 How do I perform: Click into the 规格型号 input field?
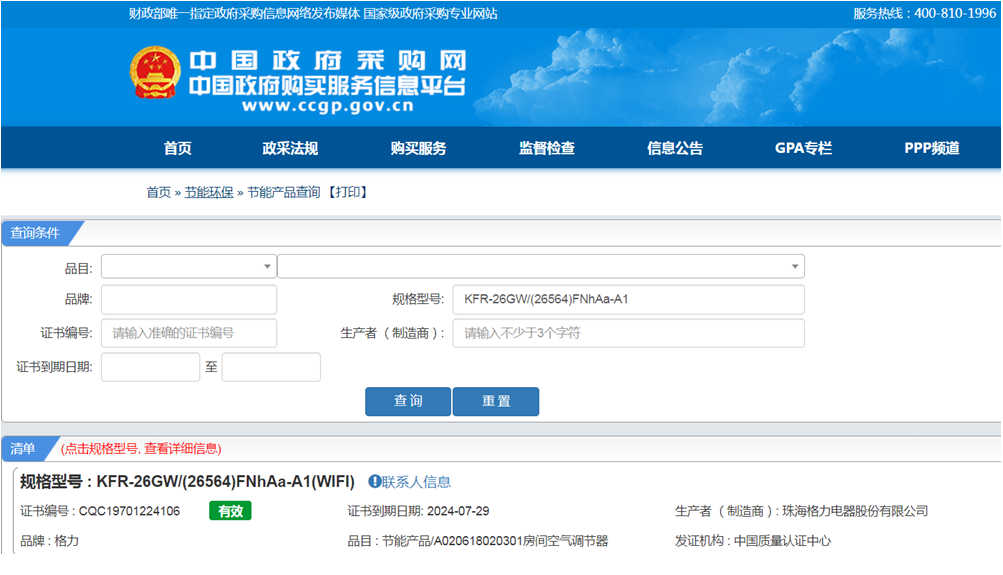point(628,299)
